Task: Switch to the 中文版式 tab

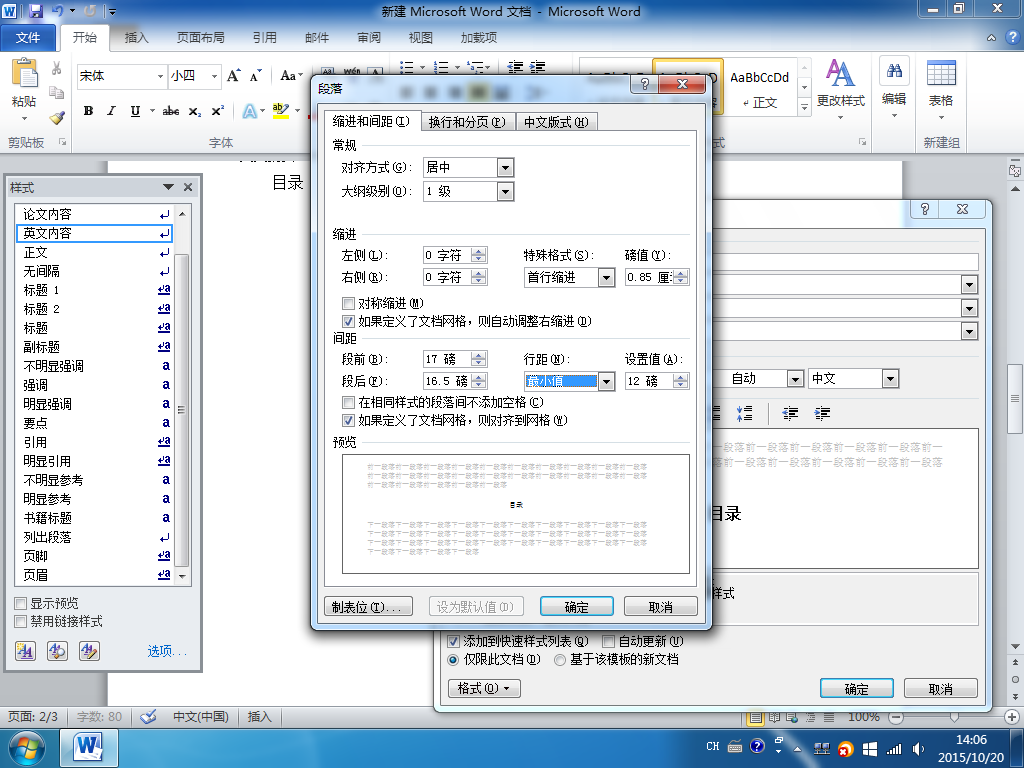Action: click(556, 122)
